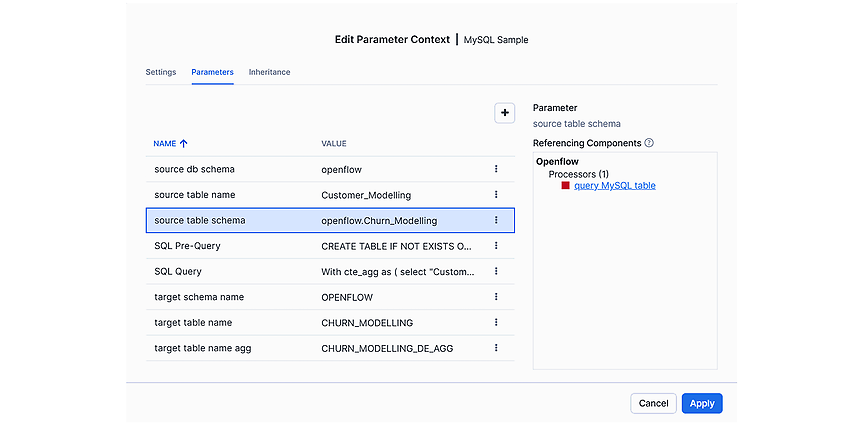Select the Parameters tab
The width and height of the screenshot is (850, 425).
pyautogui.click(x=212, y=72)
